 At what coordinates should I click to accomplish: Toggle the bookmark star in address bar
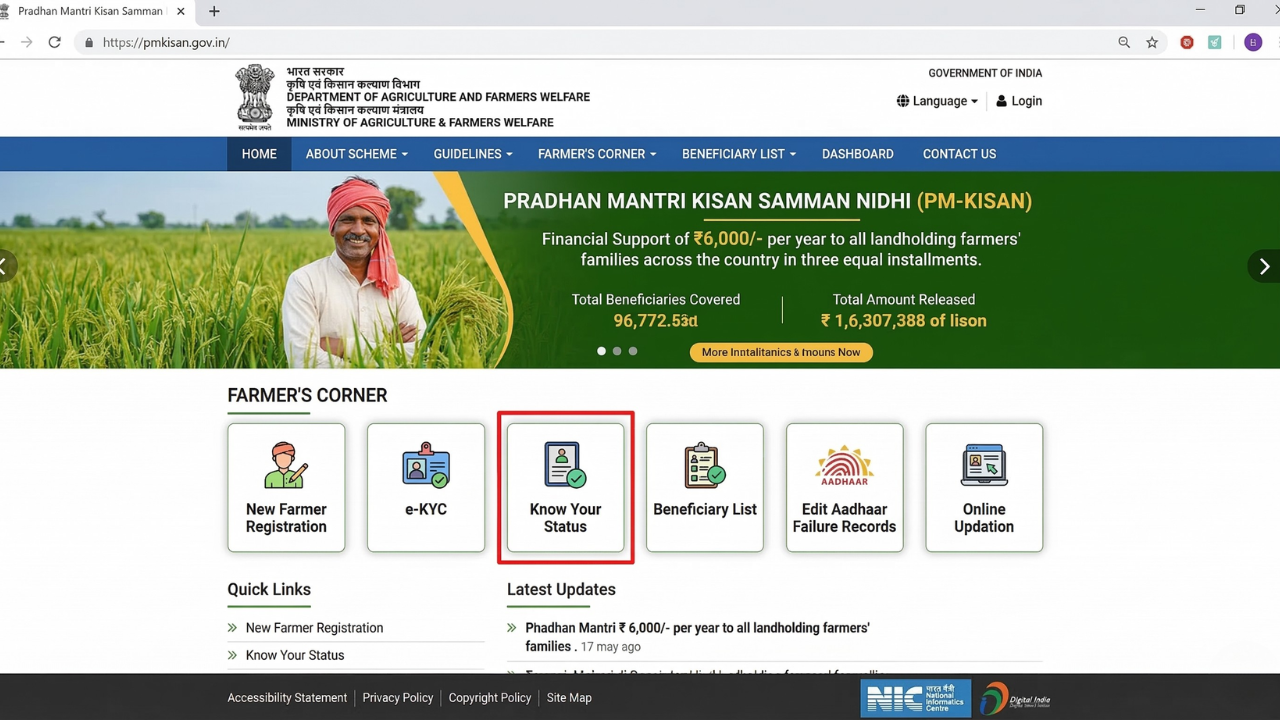point(1152,42)
